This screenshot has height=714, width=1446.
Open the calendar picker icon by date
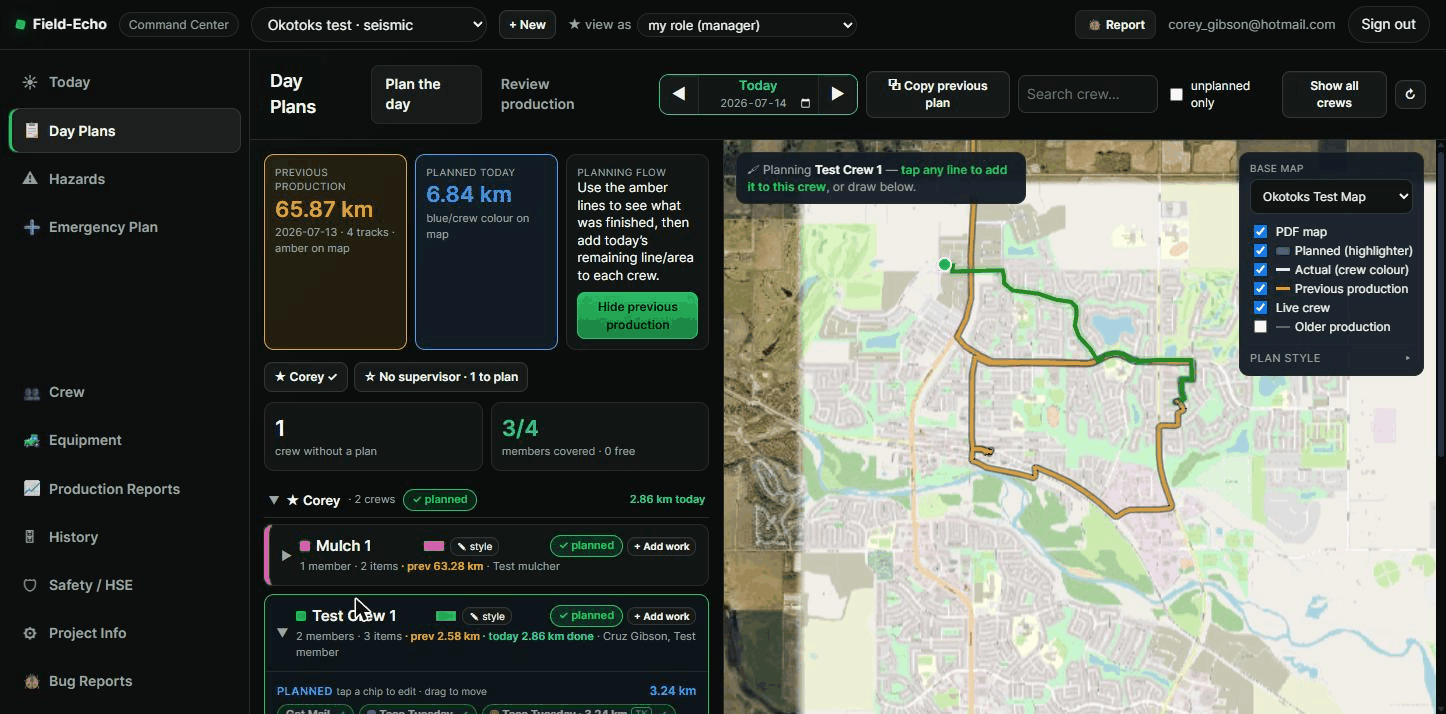click(x=805, y=104)
